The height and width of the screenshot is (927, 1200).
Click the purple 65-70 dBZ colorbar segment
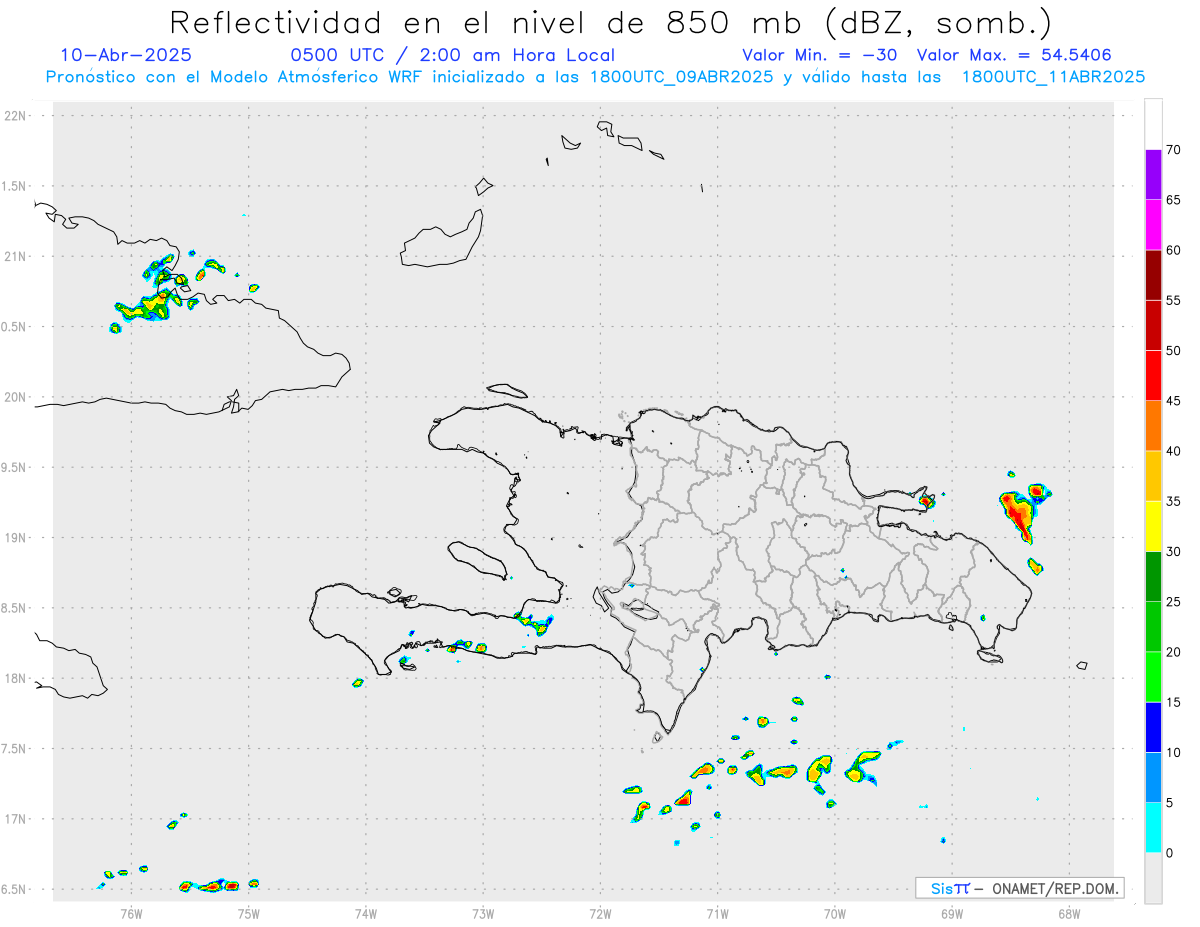pyautogui.click(x=1153, y=175)
